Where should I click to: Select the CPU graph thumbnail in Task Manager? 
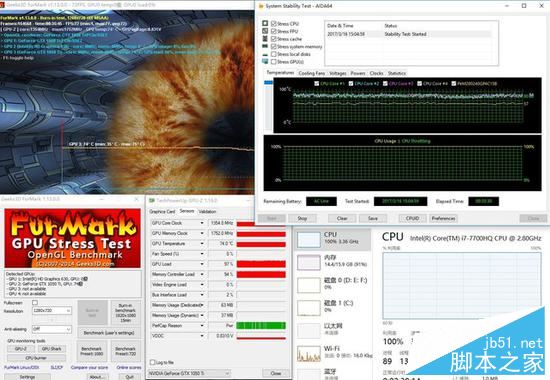coord(309,240)
